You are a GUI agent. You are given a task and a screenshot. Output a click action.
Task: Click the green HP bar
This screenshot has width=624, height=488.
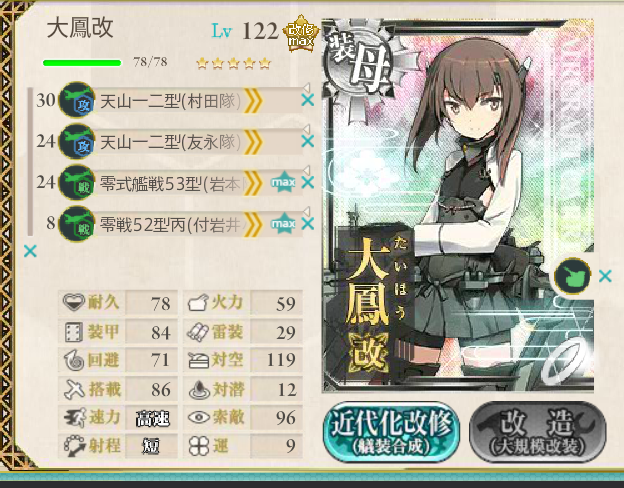coord(82,63)
